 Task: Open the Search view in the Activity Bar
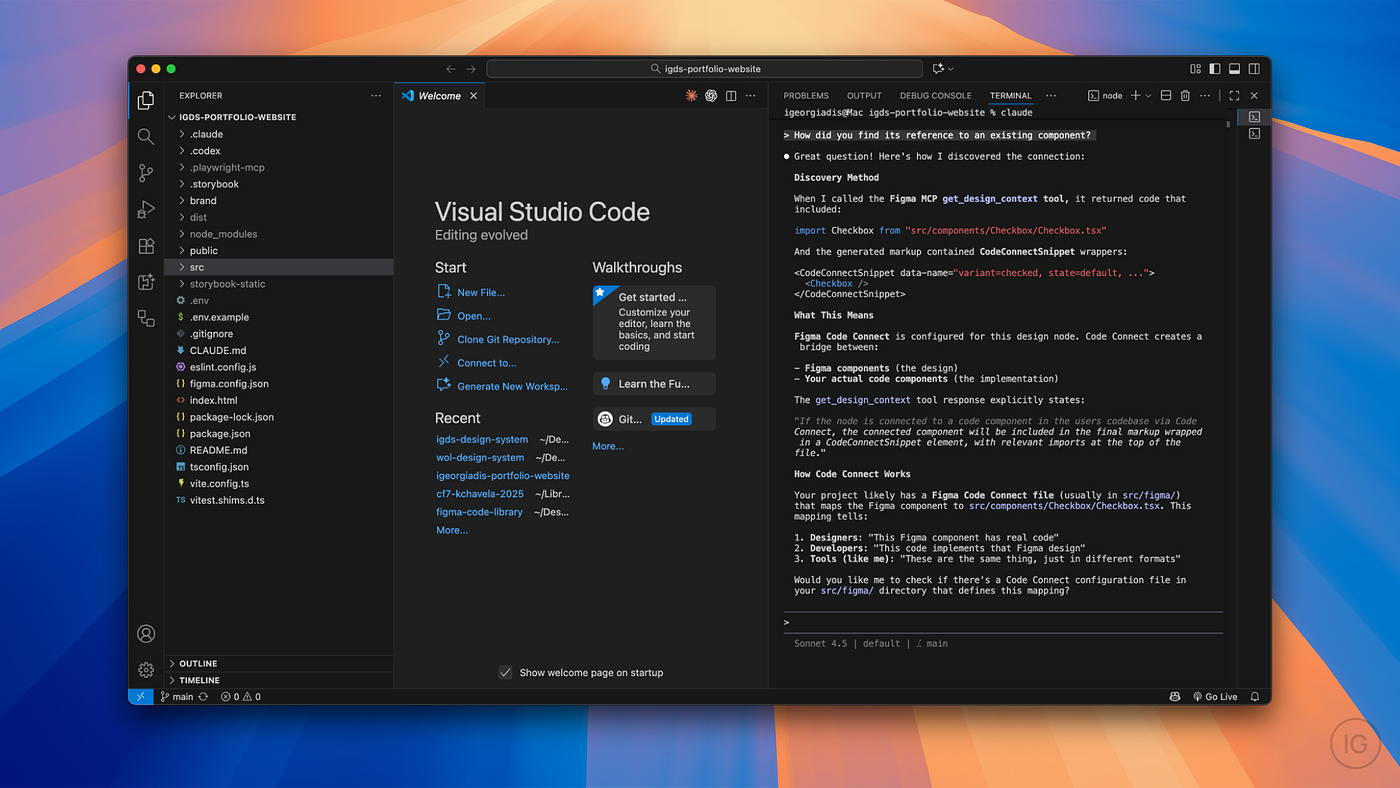(x=146, y=136)
